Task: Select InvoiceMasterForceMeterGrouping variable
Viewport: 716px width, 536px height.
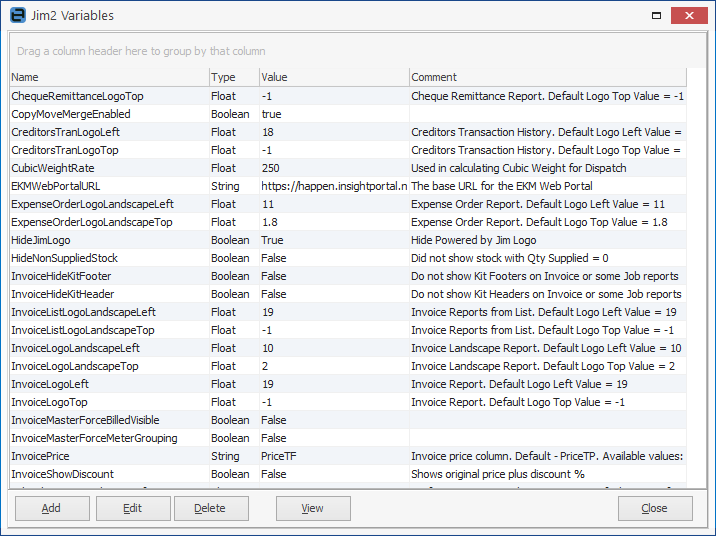Action: click(x=348, y=439)
